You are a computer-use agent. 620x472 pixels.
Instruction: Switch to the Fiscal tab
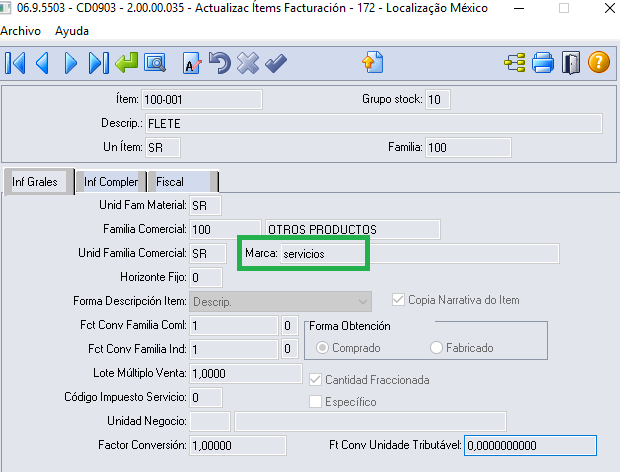(x=183, y=182)
